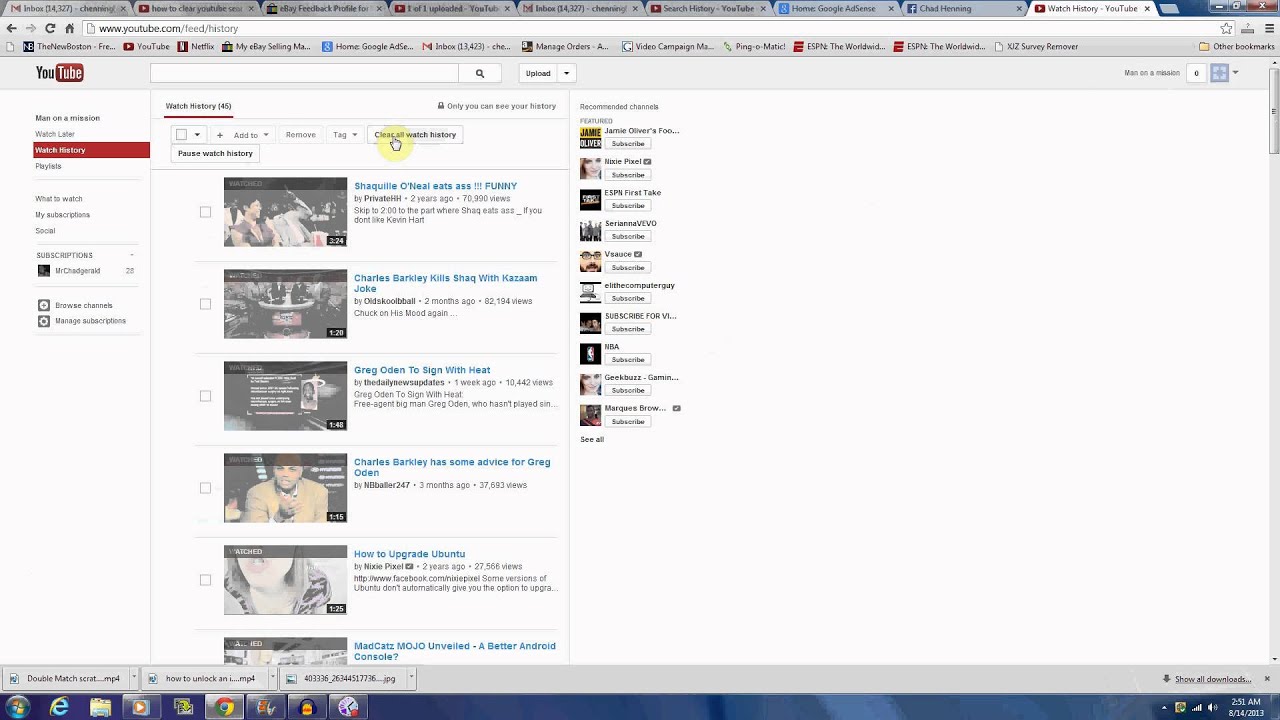This screenshot has width=1280, height=720.
Task: Click into the YouTube search field
Action: click(x=304, y=73)
